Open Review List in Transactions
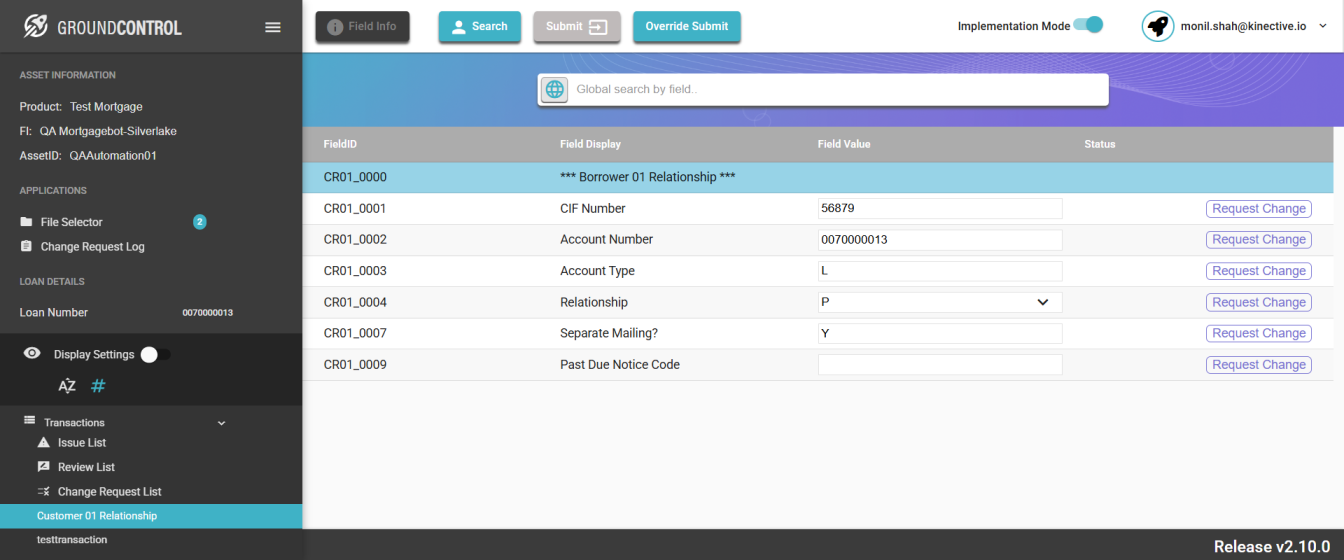The image size is (1344, 560). pos(85,467)
